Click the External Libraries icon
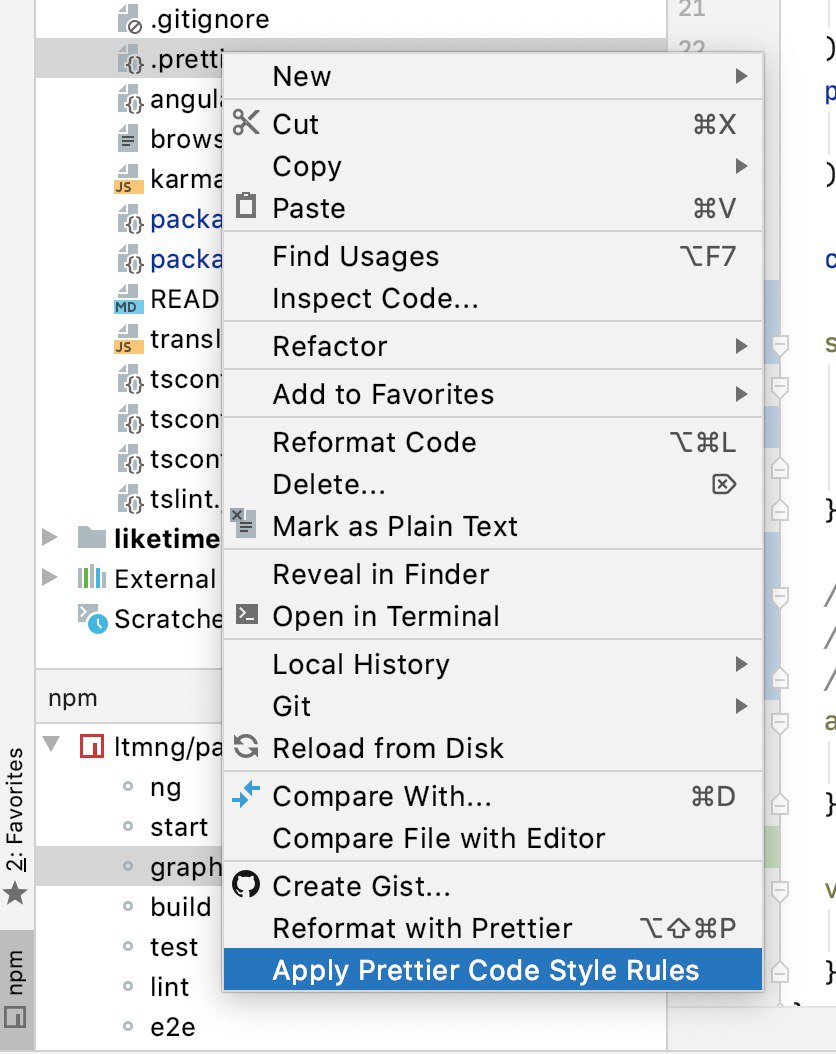836x1054 pixels. tap(91, 577)
